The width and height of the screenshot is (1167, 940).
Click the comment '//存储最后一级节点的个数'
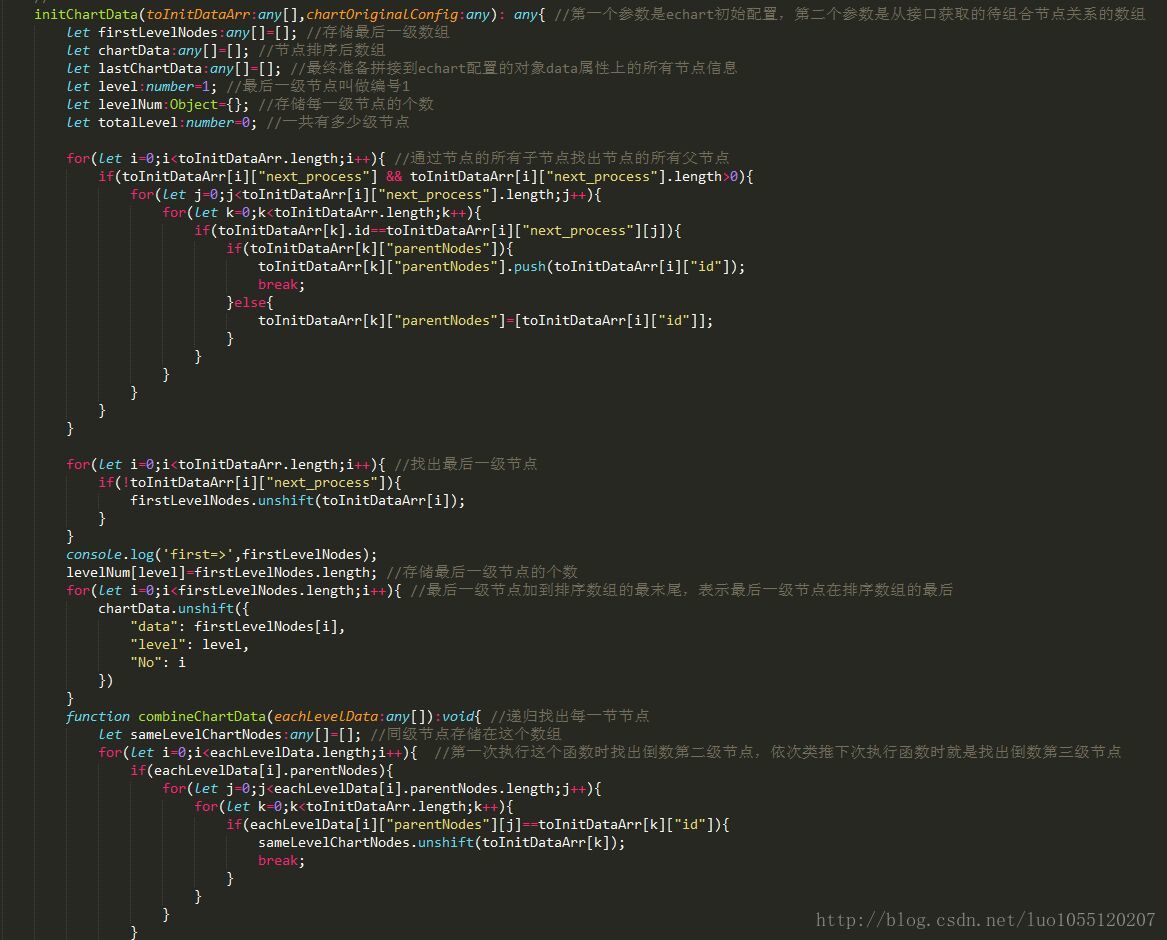(482, 572)
